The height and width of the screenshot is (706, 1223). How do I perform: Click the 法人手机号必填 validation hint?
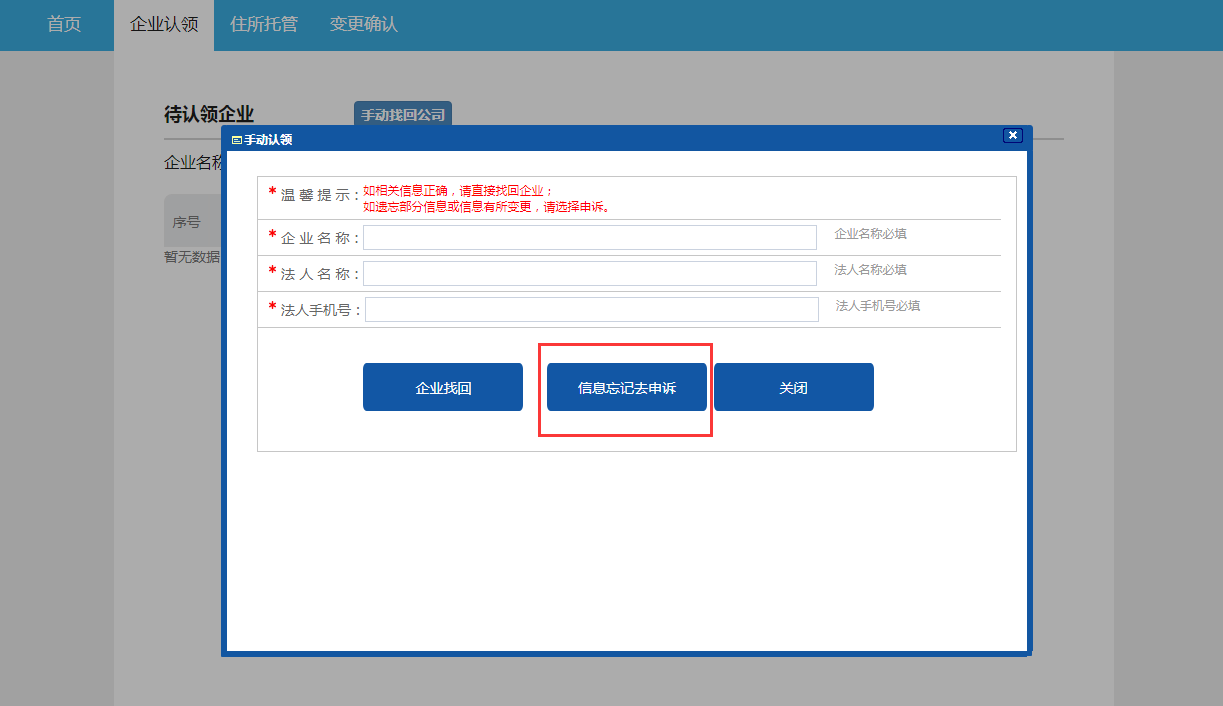pos(877,306)
